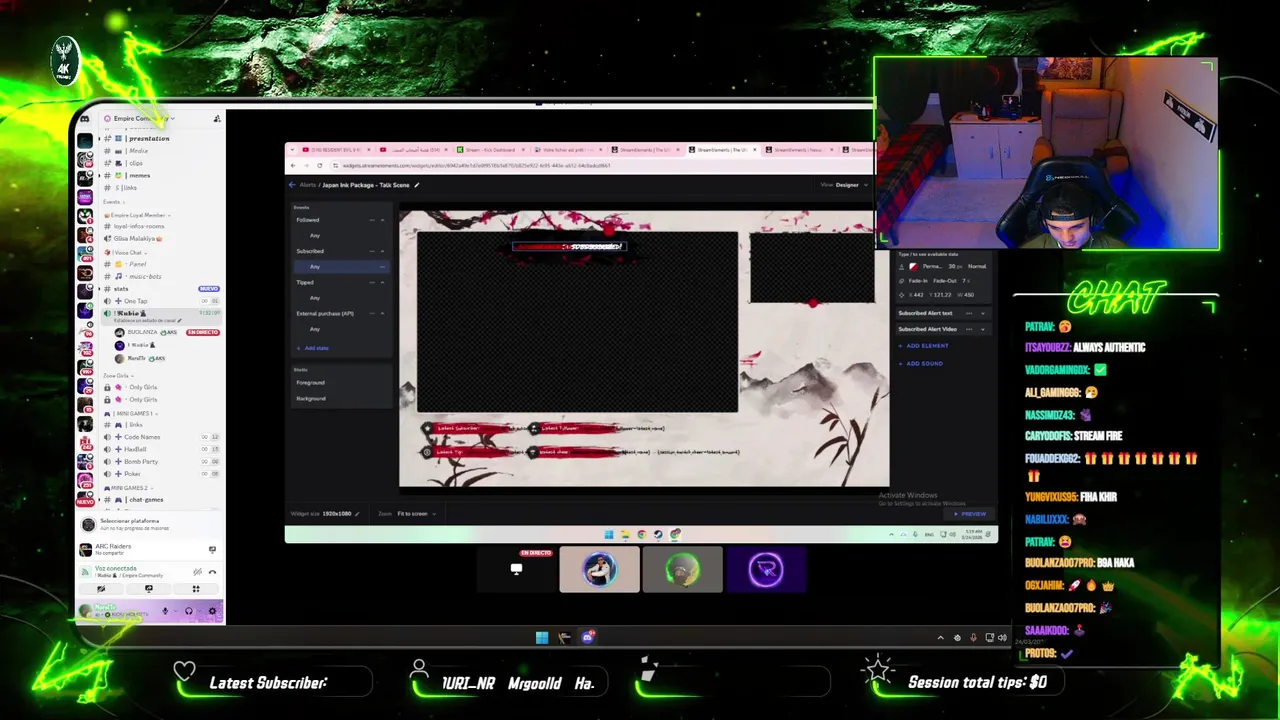Toggle noise suppression icon next to Voz conectada
1280x720 pixels.
[197, 572]
